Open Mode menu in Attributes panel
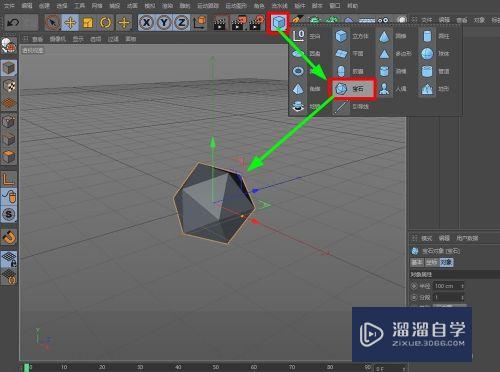The height and width of the screenshot is (372, 500). pyautogui.click(x=426, y=238)
